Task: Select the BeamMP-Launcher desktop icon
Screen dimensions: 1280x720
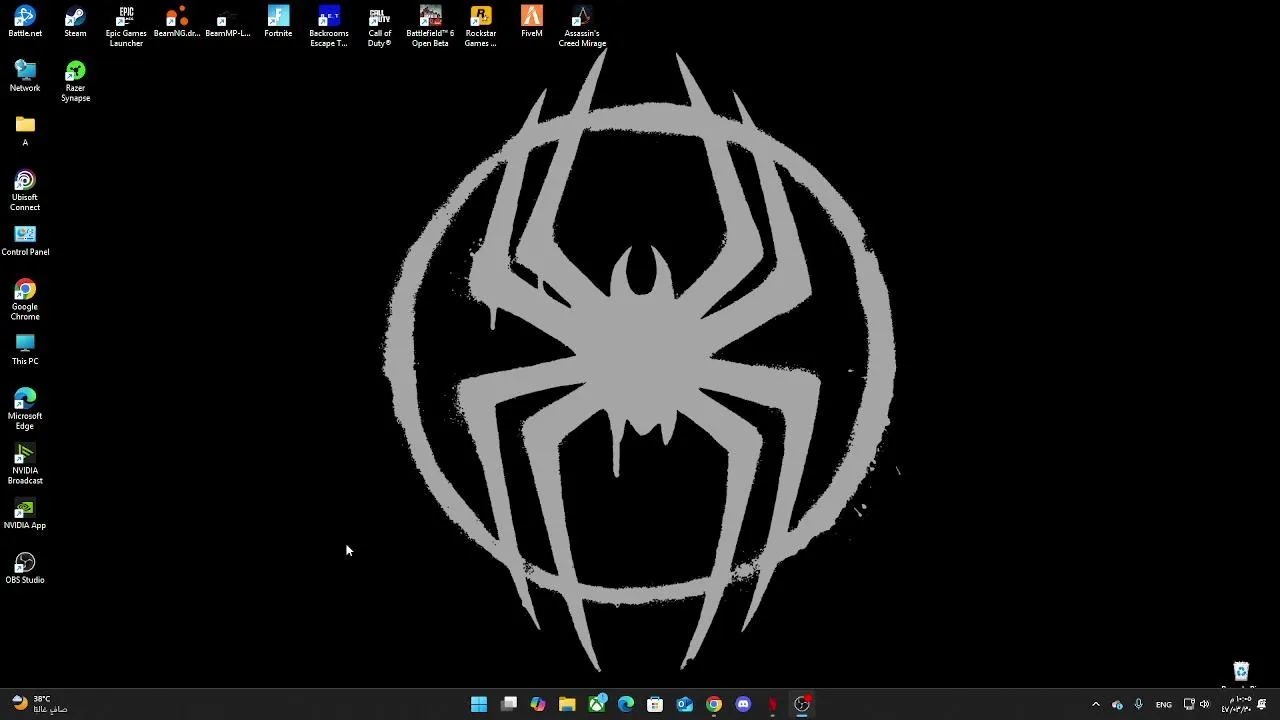Action: pyautogui.click(x=228, y=22)
